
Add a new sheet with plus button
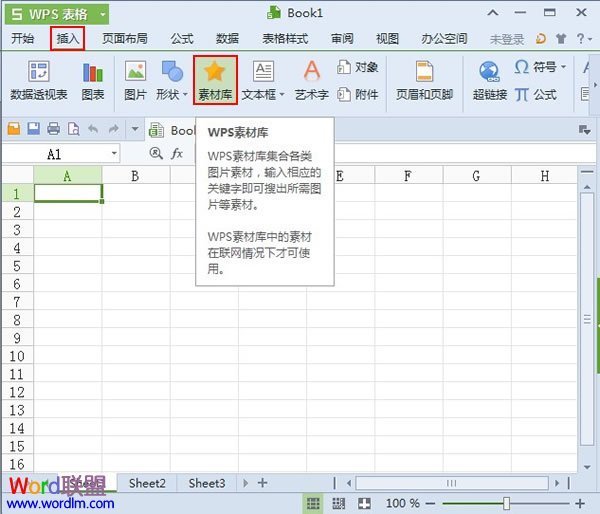[x=262, y=483]
